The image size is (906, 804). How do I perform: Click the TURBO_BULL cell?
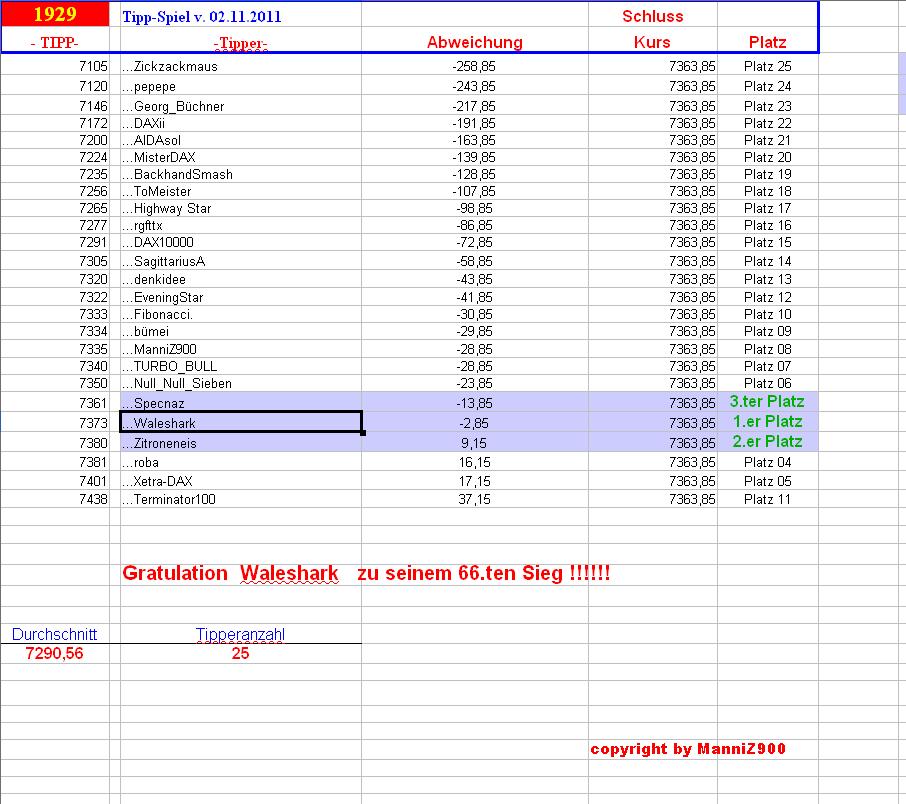click(x=240, y=366)
